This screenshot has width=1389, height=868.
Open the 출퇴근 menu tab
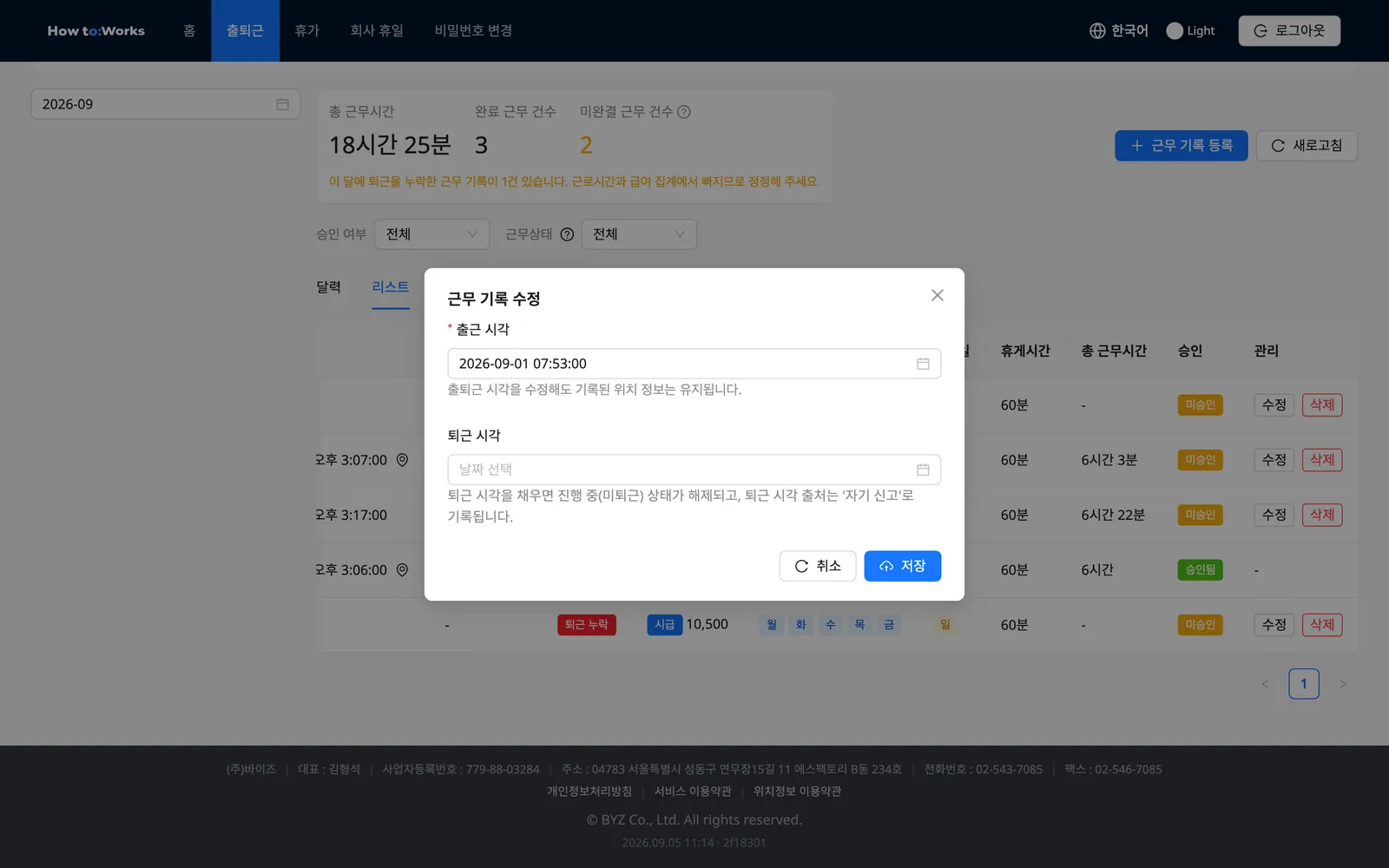pyautogui.click(x=245, y=30)
